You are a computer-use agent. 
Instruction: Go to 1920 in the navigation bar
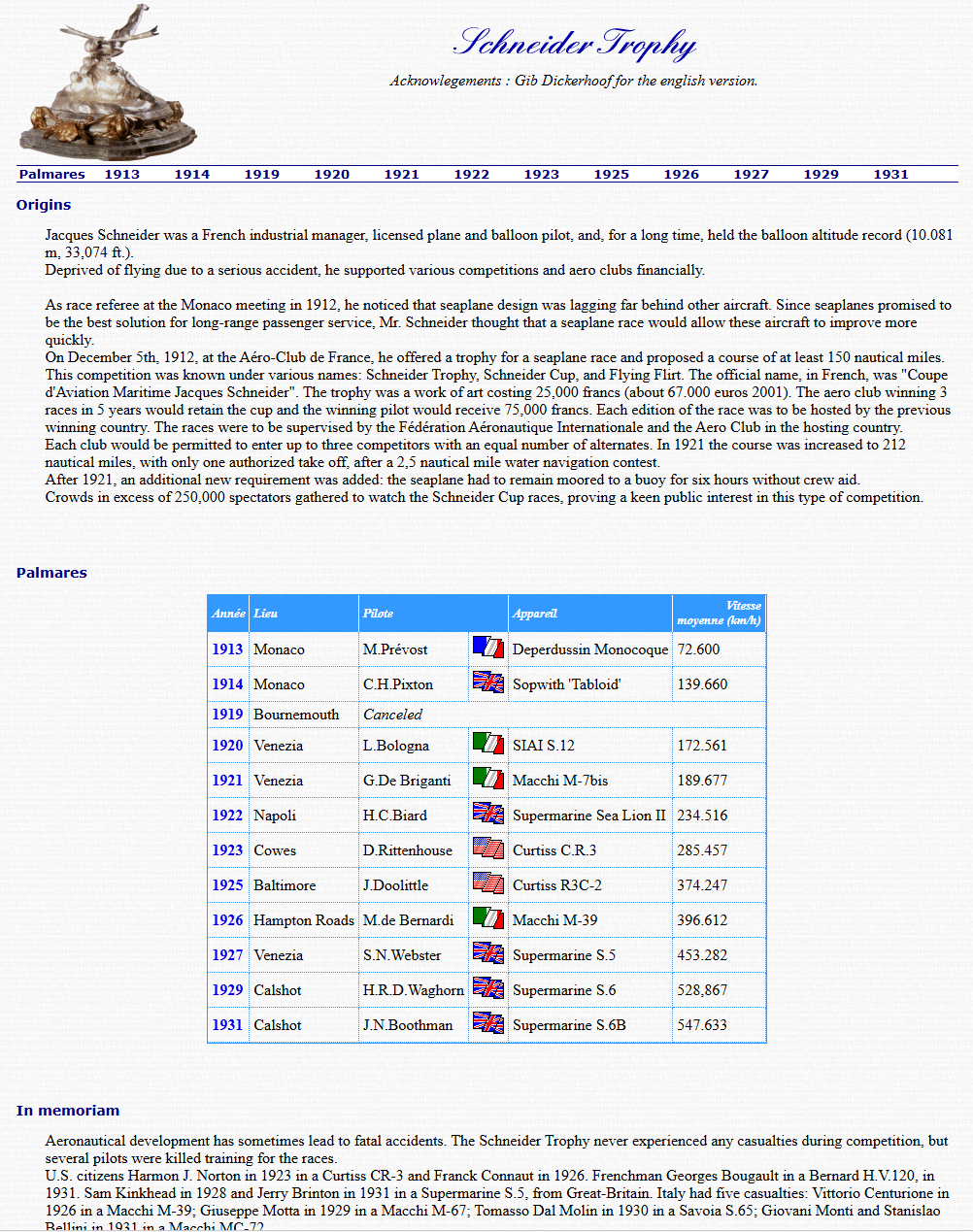(332, 175)
